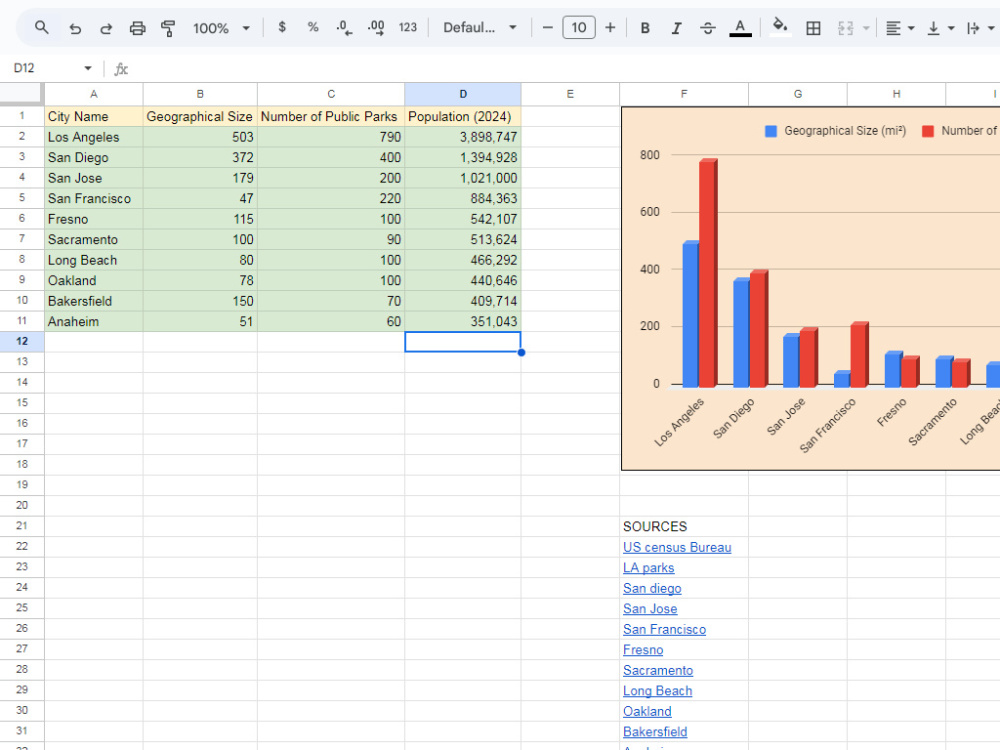1000x750 pixels.
Task: Open the US census Bureau link
Action: [x=677, y=547]
